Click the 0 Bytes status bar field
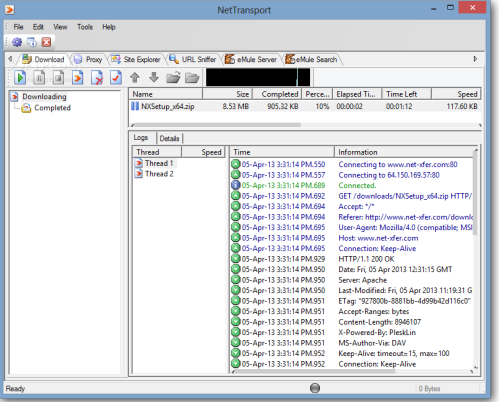The width and height of the screenshot is (499, 402). tap(448, 388)
